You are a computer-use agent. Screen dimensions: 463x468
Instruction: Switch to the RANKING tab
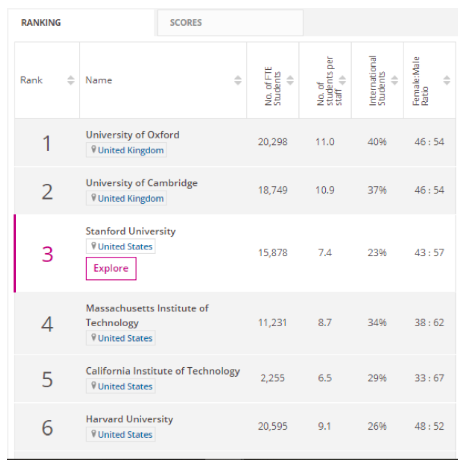(x=81, y=23)
